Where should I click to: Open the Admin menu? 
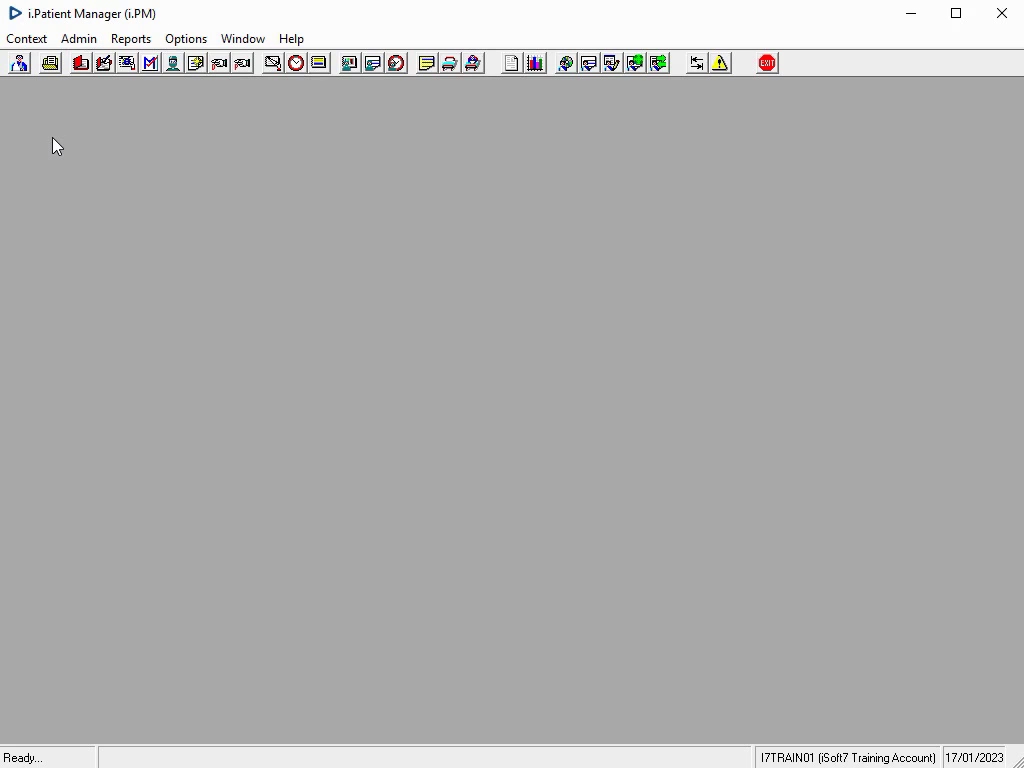coord(79,39)
